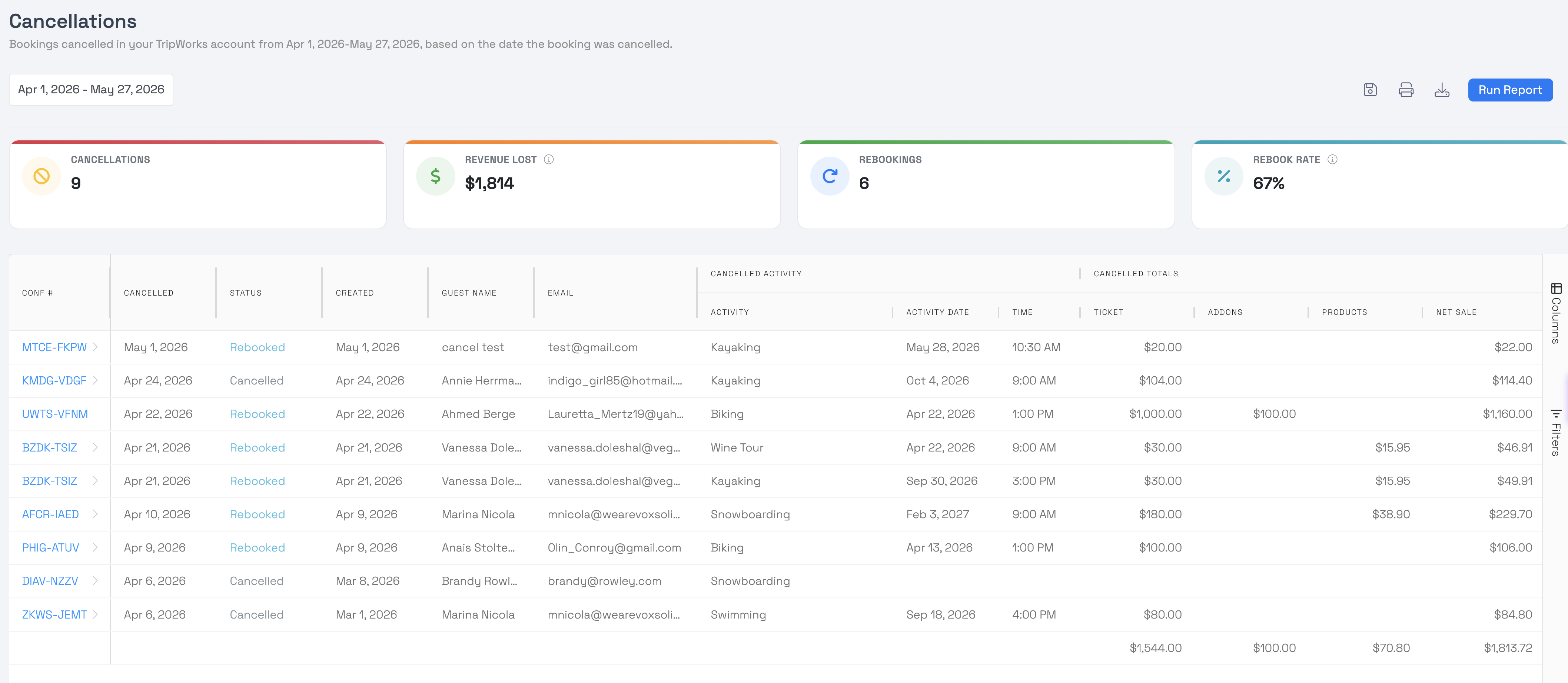The width and height of the screenshot is (1568, 683).
Task: Sort by the Addons column header
Action: 1225,312
